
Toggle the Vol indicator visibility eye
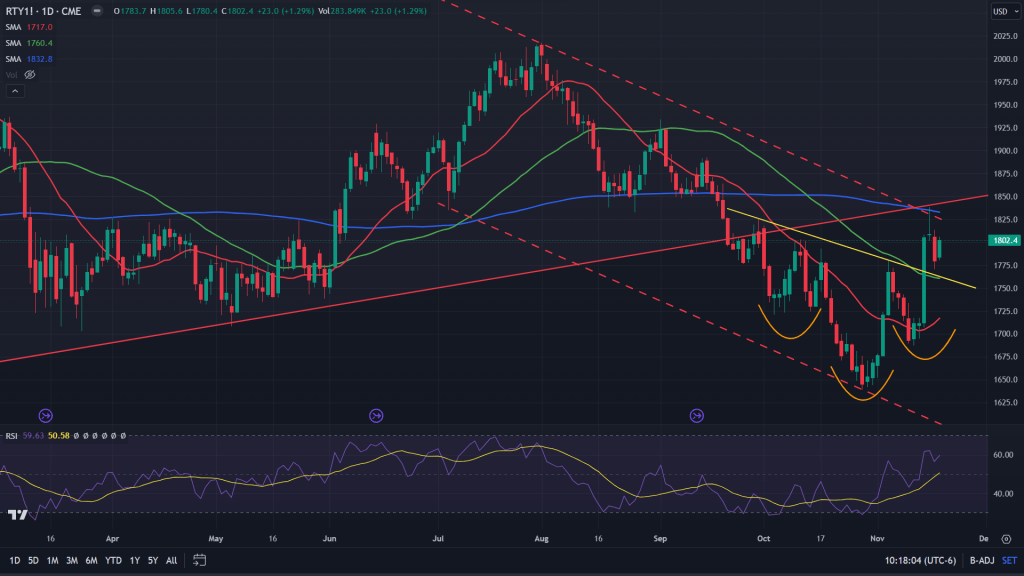(29, 75)
